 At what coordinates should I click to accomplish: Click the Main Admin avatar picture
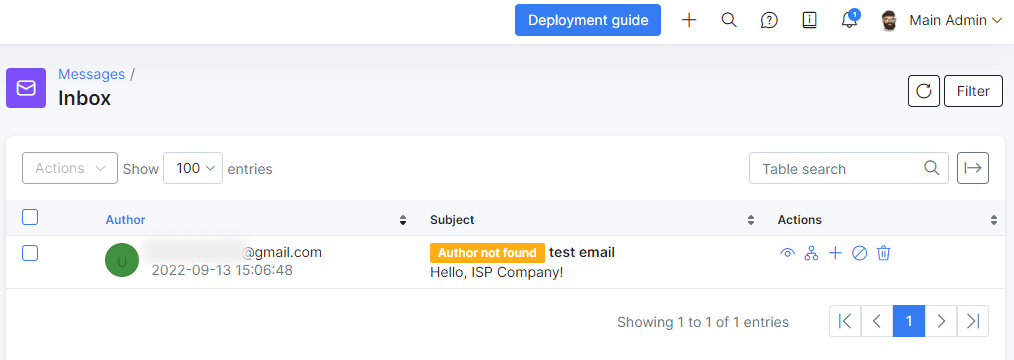tap(889, 21)
